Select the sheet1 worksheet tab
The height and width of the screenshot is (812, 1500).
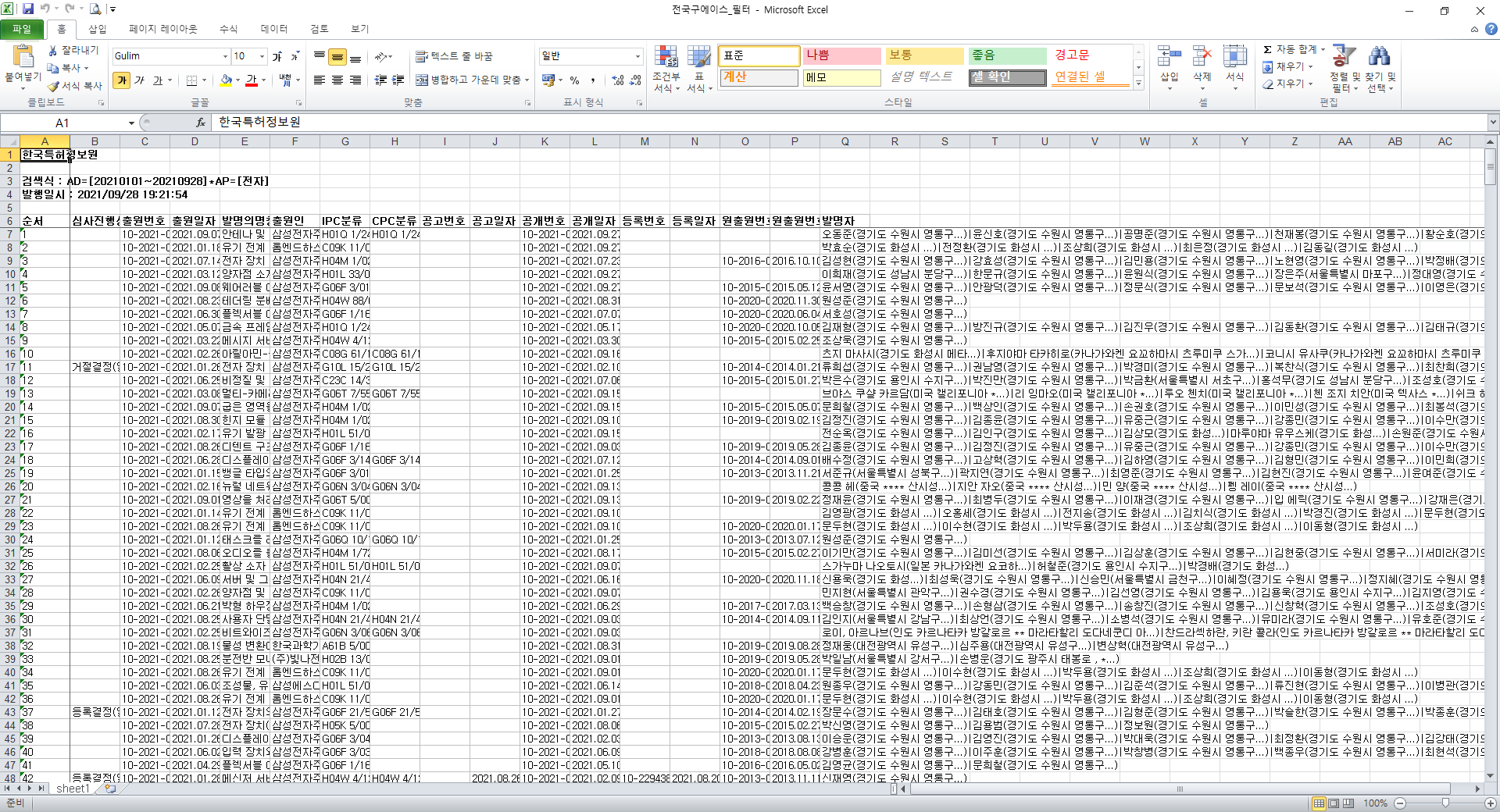(73, 789)
